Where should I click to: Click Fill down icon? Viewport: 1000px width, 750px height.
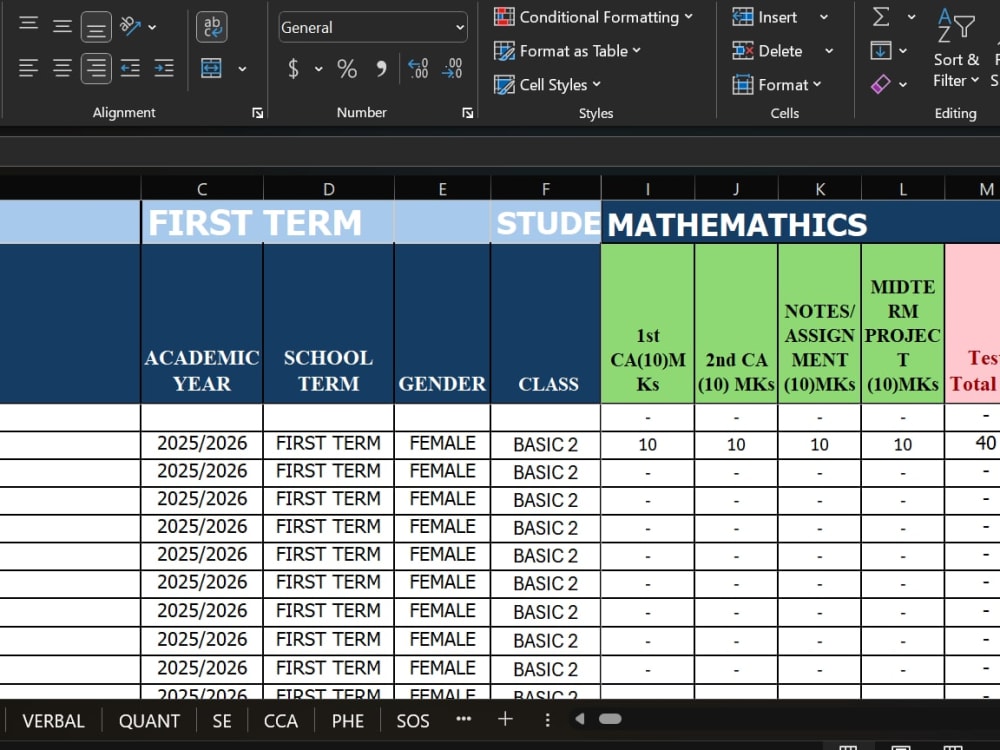(x=881, y=50)
